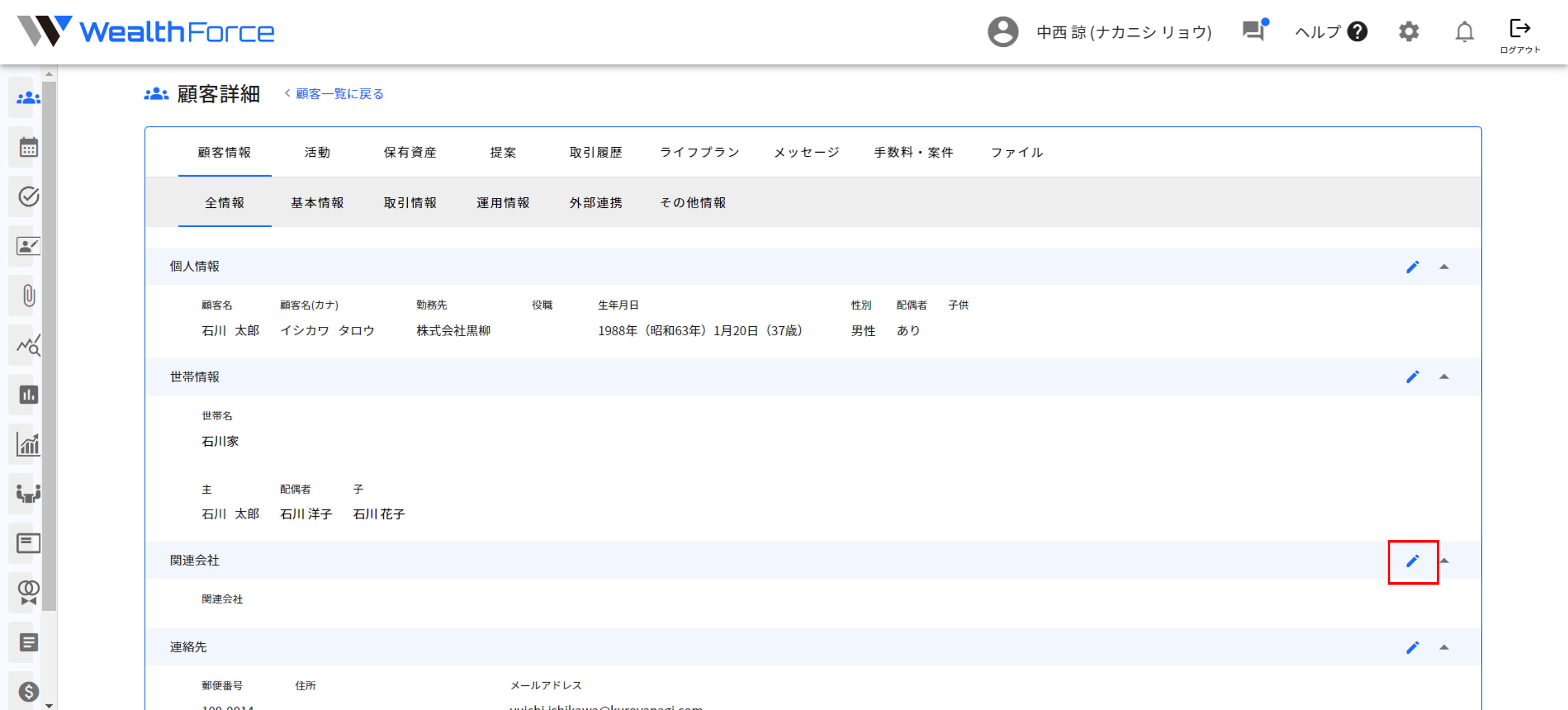
Task: Switch to the 取引履歴 tab
Action: coord(596,152)
